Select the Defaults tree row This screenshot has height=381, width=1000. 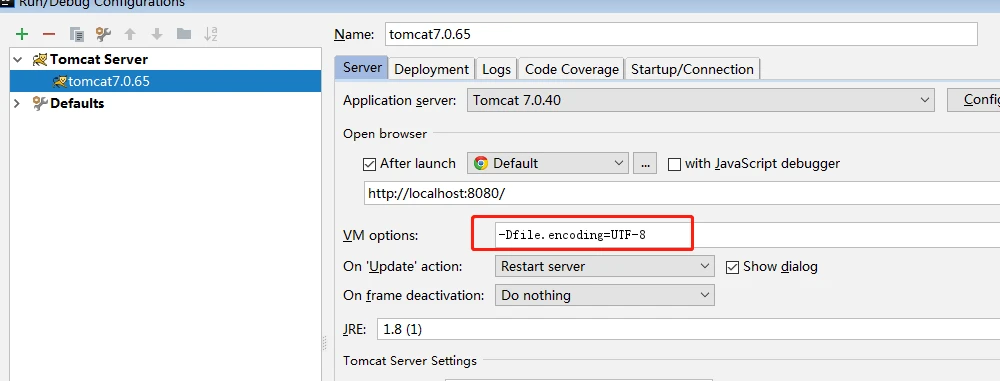(x=166, y=103)
